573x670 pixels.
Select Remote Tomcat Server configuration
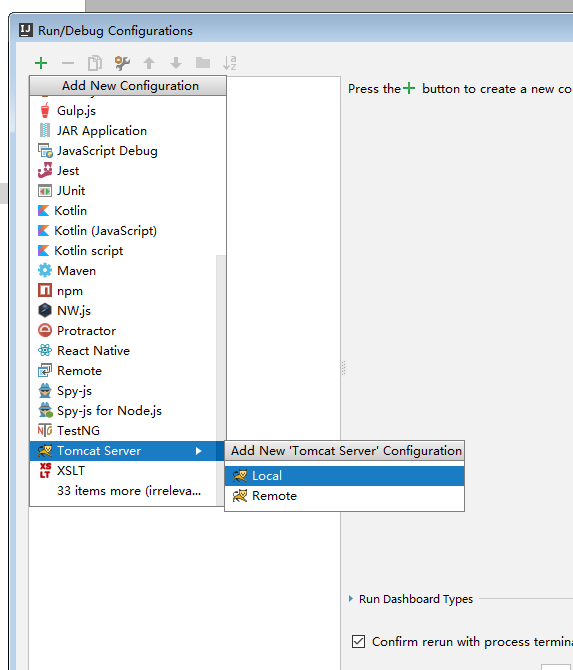tap(344, 496)
